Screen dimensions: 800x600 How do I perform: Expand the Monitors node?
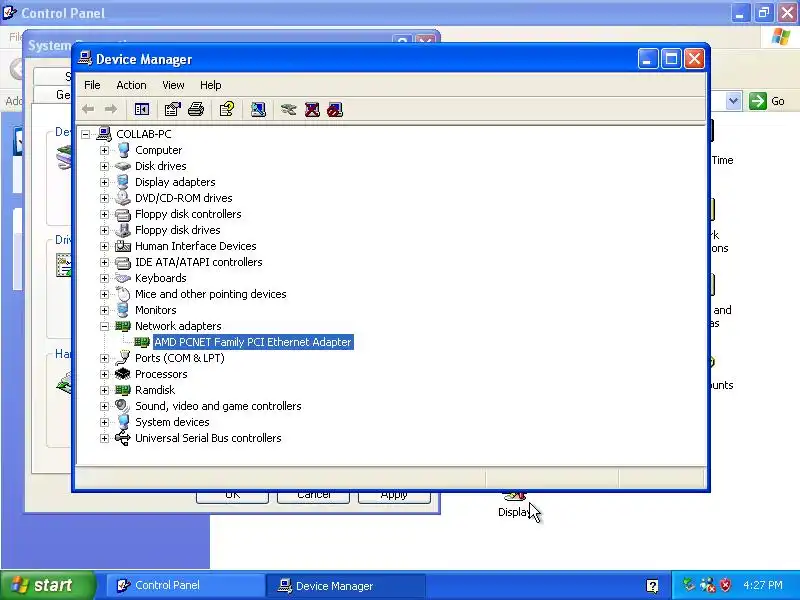[105, 310]
